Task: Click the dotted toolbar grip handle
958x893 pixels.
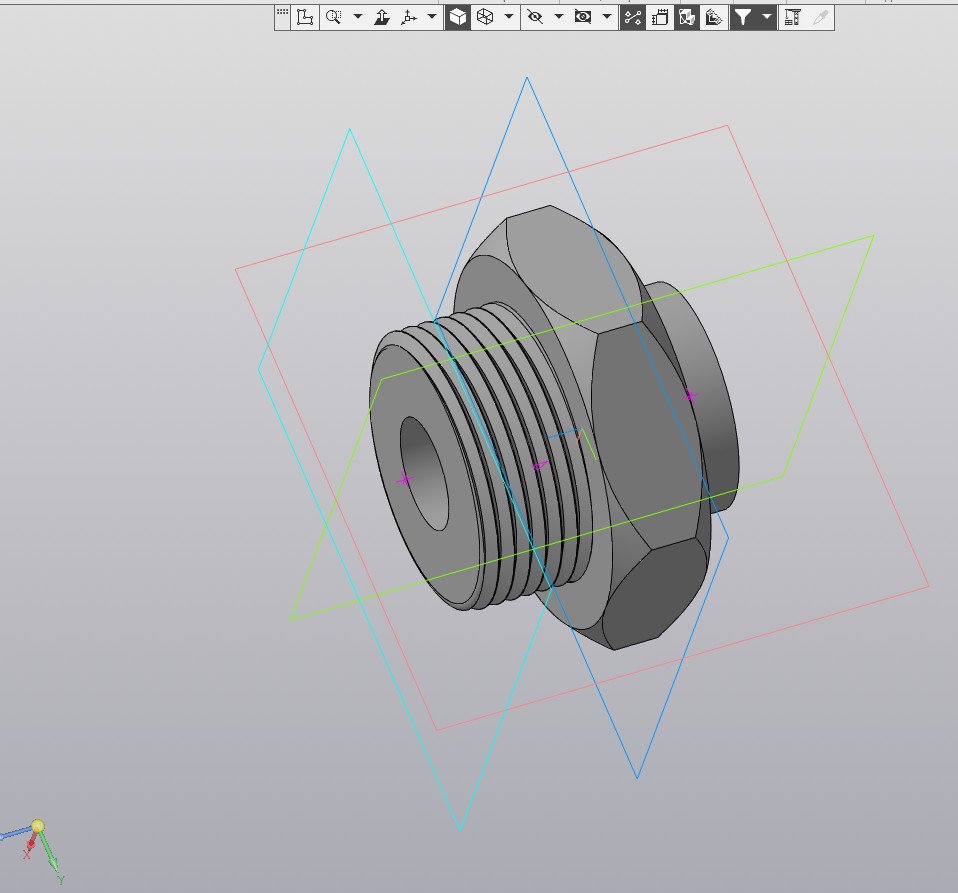Action: pyautogui.click(x=282, y=14)
